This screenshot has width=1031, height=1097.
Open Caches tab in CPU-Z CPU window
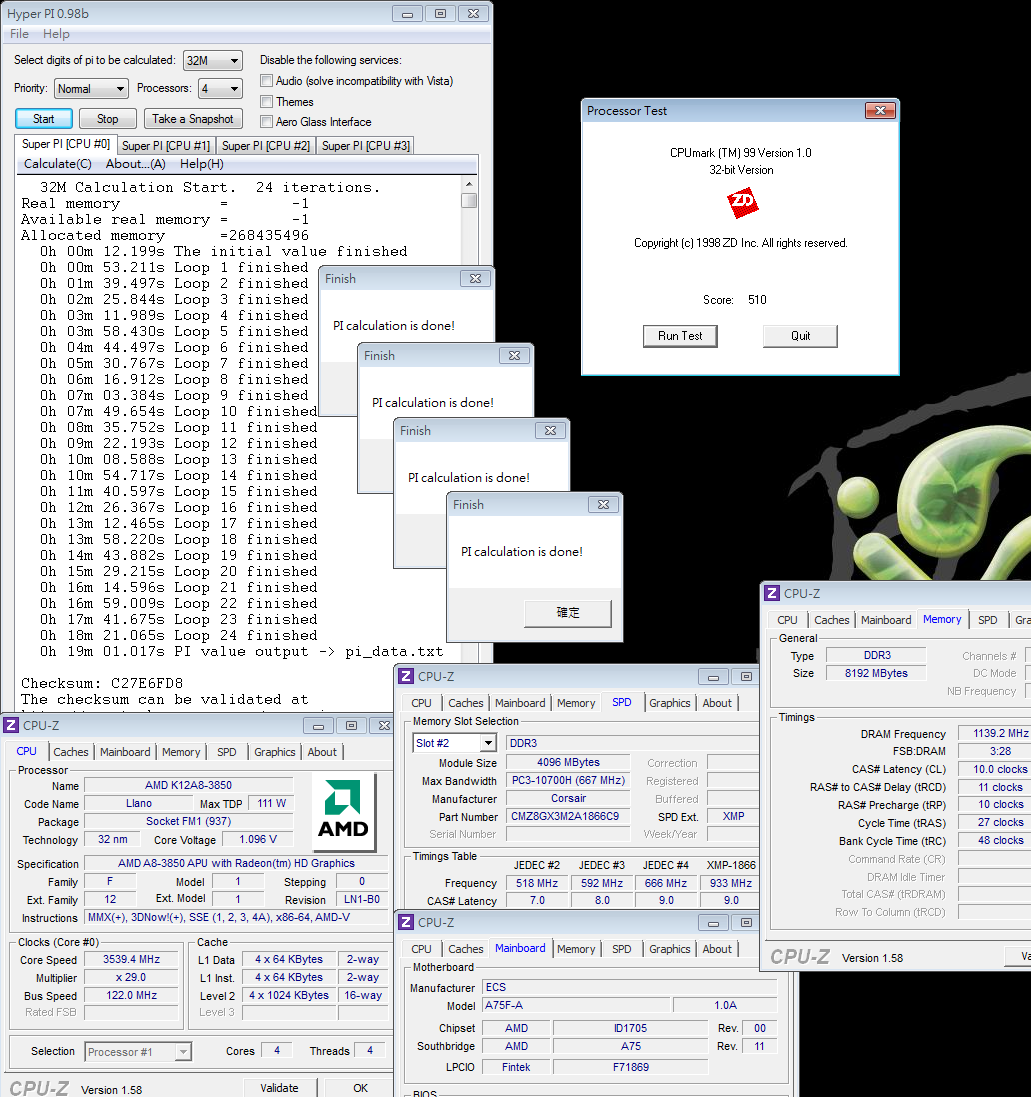click(x=71, y=752)
